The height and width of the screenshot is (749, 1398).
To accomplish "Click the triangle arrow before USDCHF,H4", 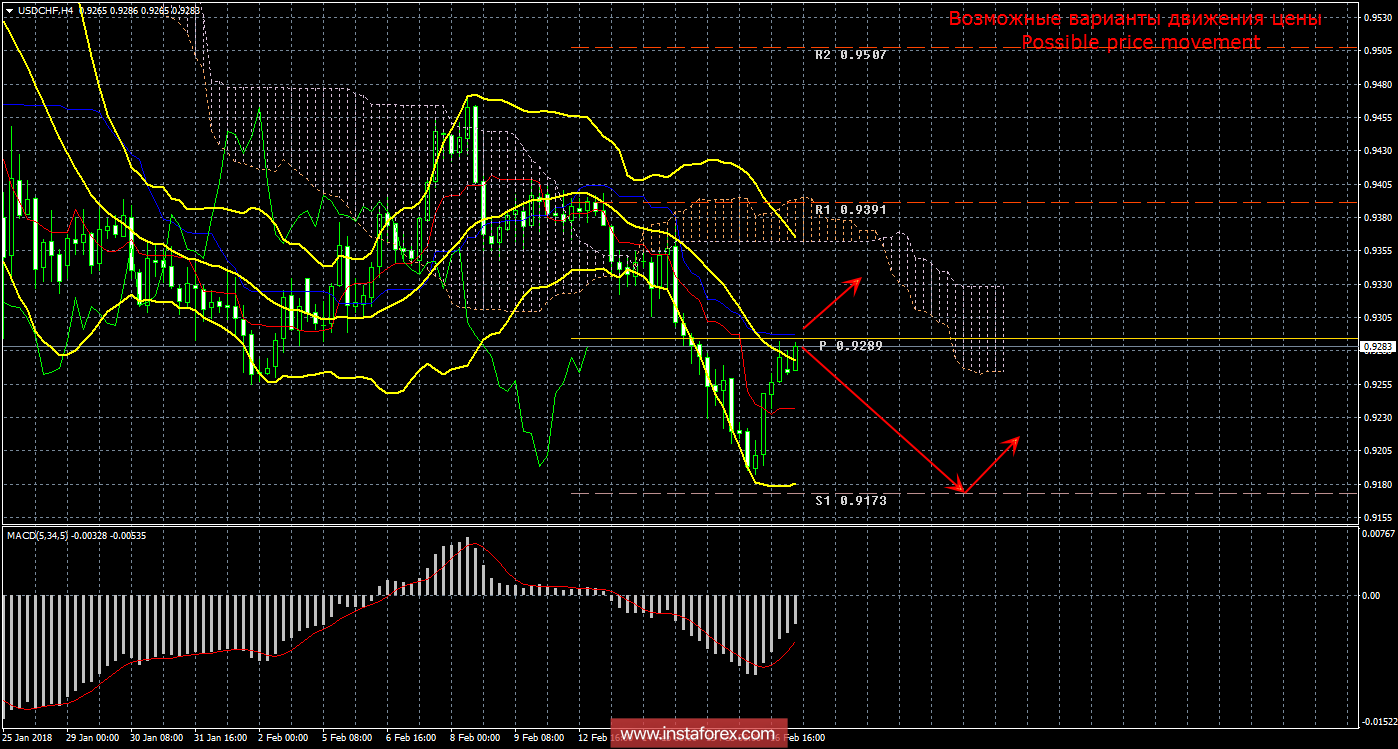I will point(9,9).
